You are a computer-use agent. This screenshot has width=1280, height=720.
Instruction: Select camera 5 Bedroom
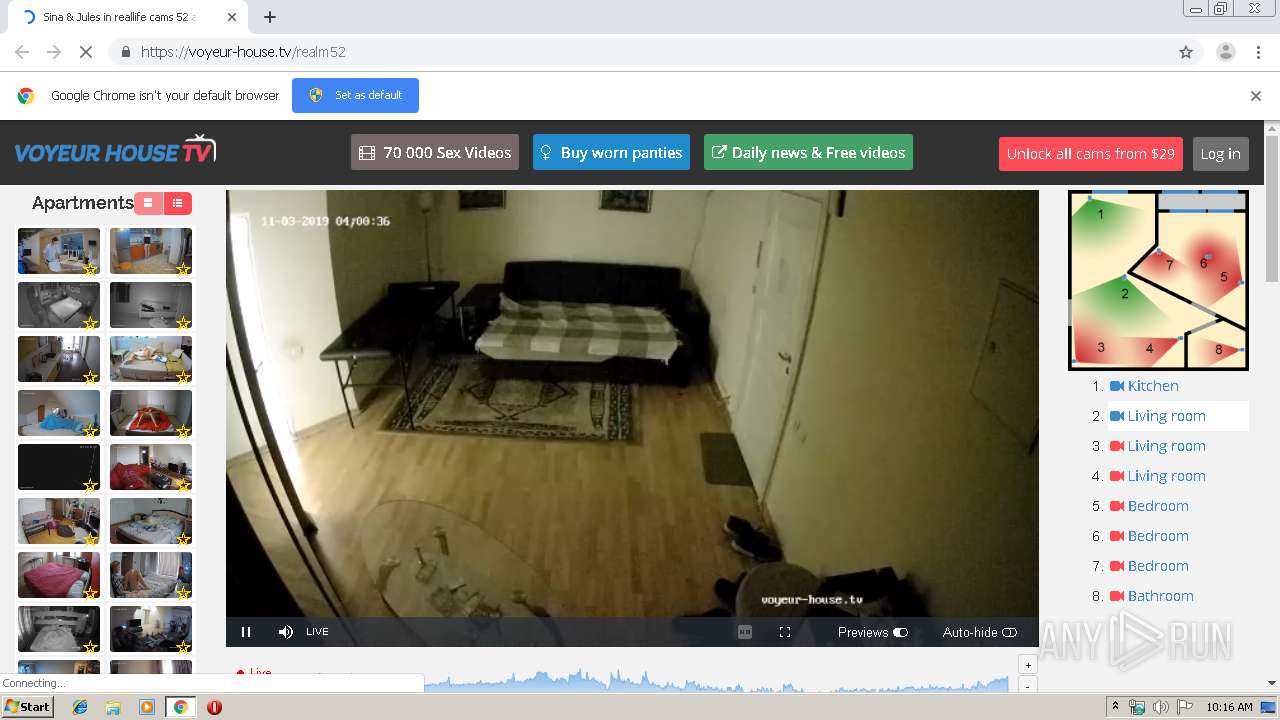pos(1158,506)
